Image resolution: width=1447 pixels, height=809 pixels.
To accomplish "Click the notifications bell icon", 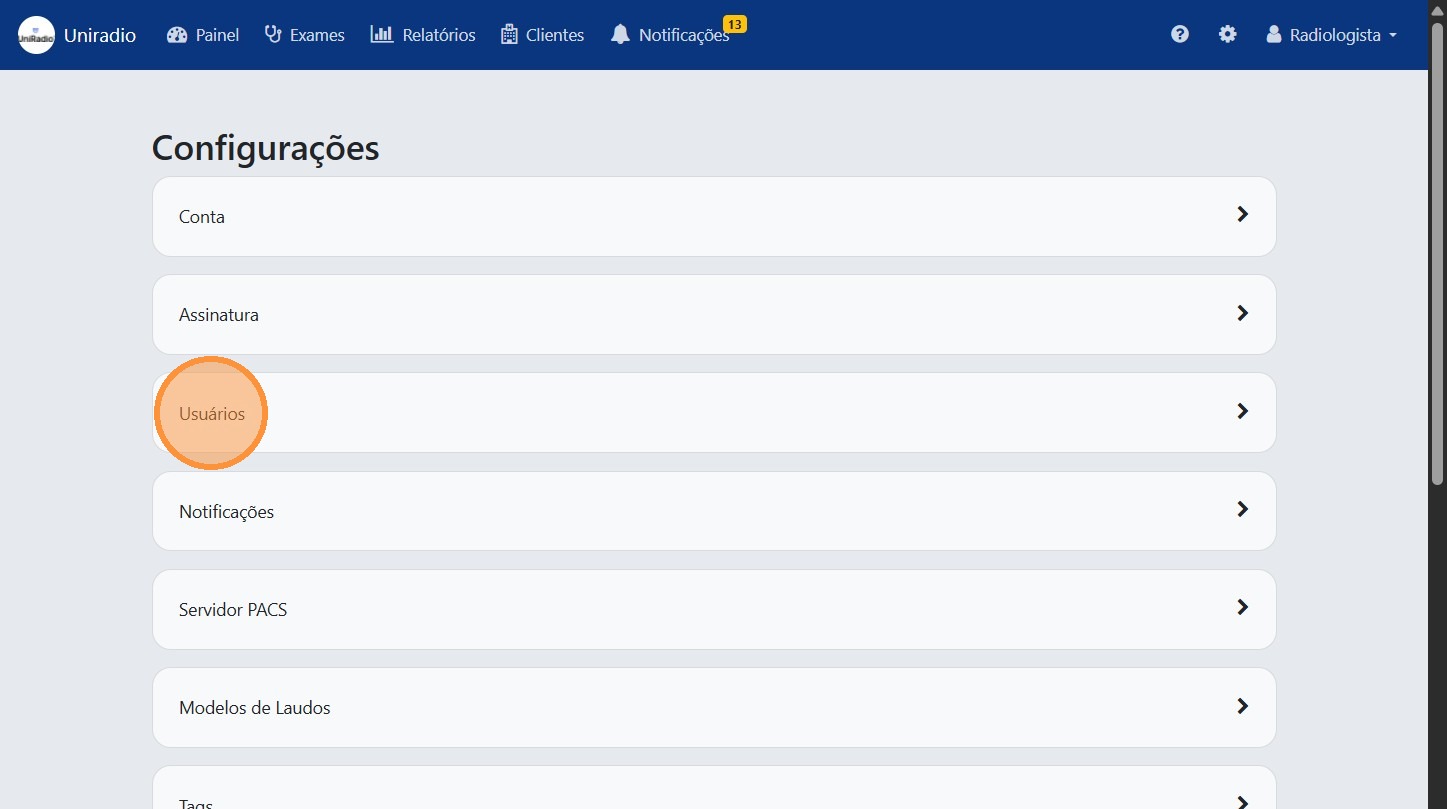I will (x=620, y=35).
